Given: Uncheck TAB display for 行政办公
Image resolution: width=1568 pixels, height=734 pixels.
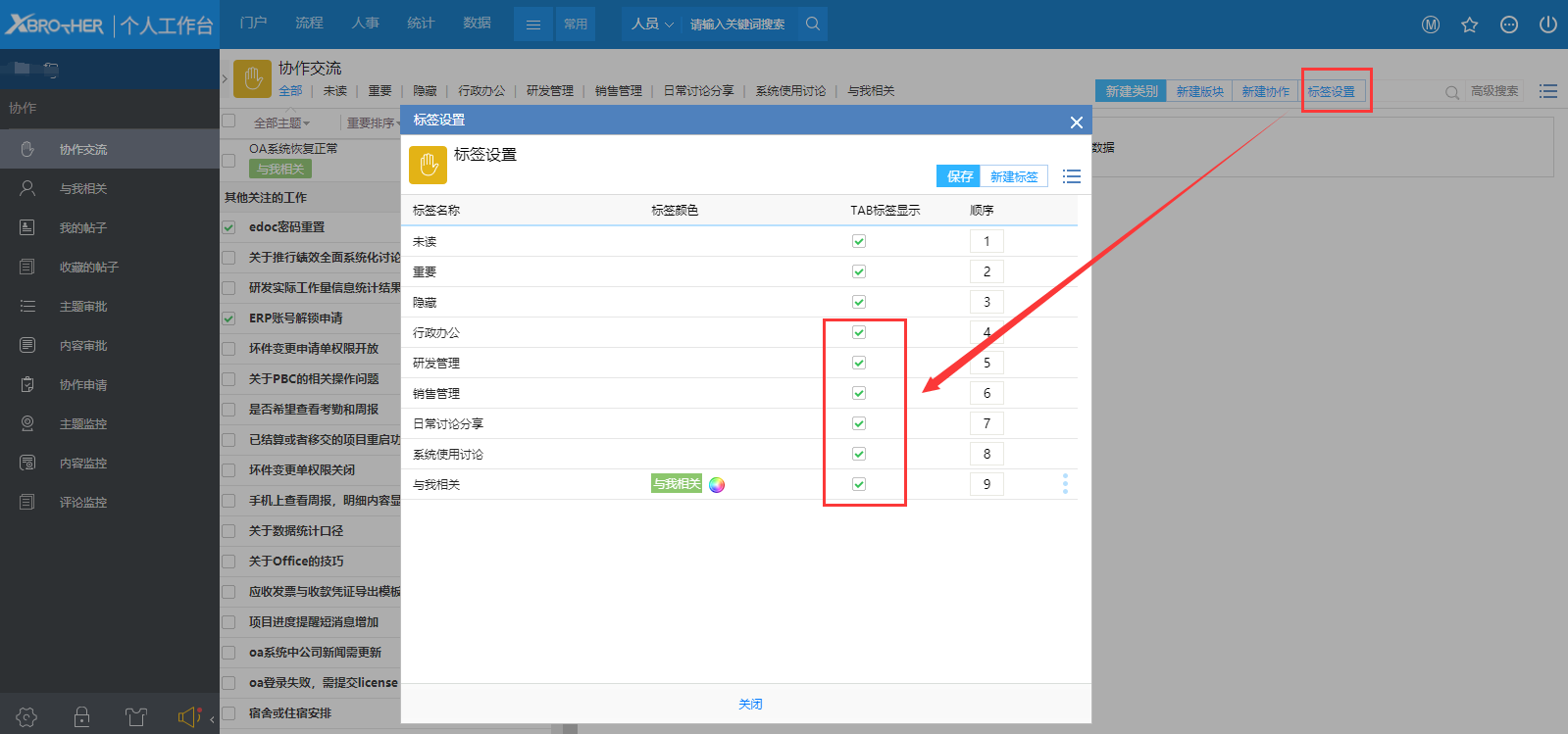Looking at the screenshot, I should 859,332.
